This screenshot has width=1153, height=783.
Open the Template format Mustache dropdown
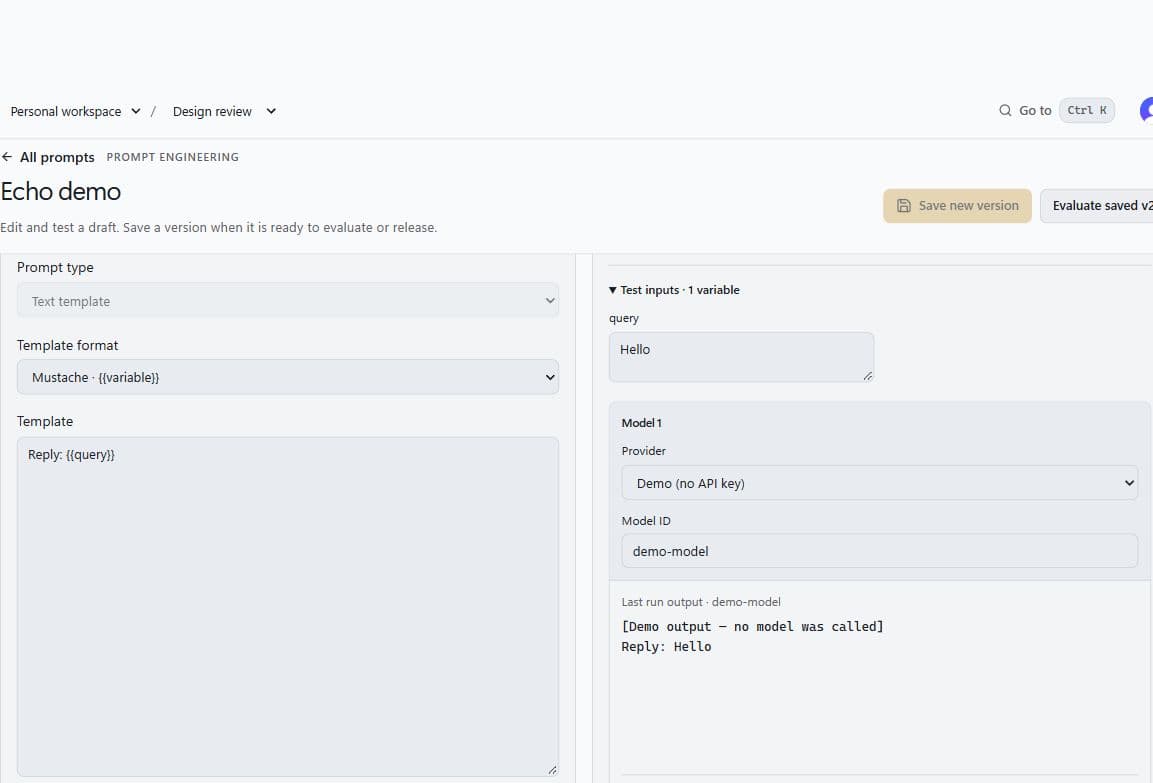click(x=288, y=377)
